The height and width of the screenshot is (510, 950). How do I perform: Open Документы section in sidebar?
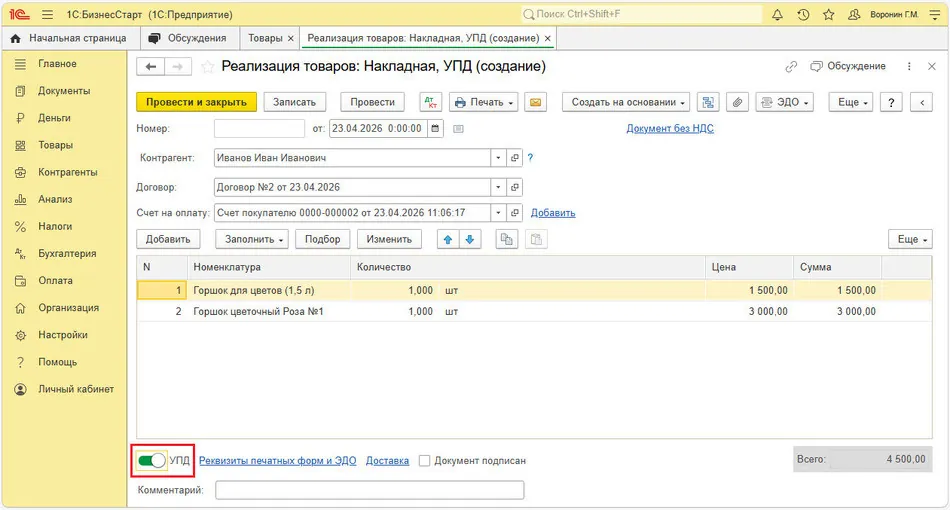click(64, 91)
